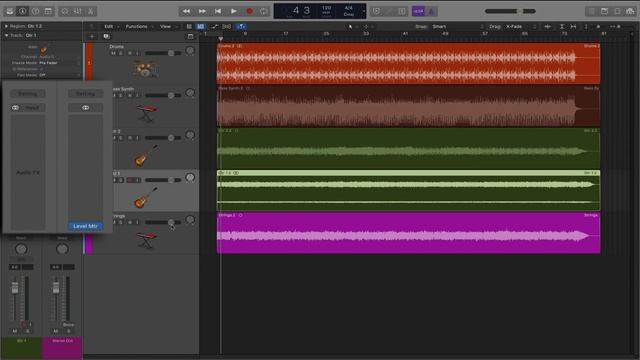This screenshot has width=640, height=360.
Task: Click the Bass Synth keyboard icon
Action: (x=147, y=113)
